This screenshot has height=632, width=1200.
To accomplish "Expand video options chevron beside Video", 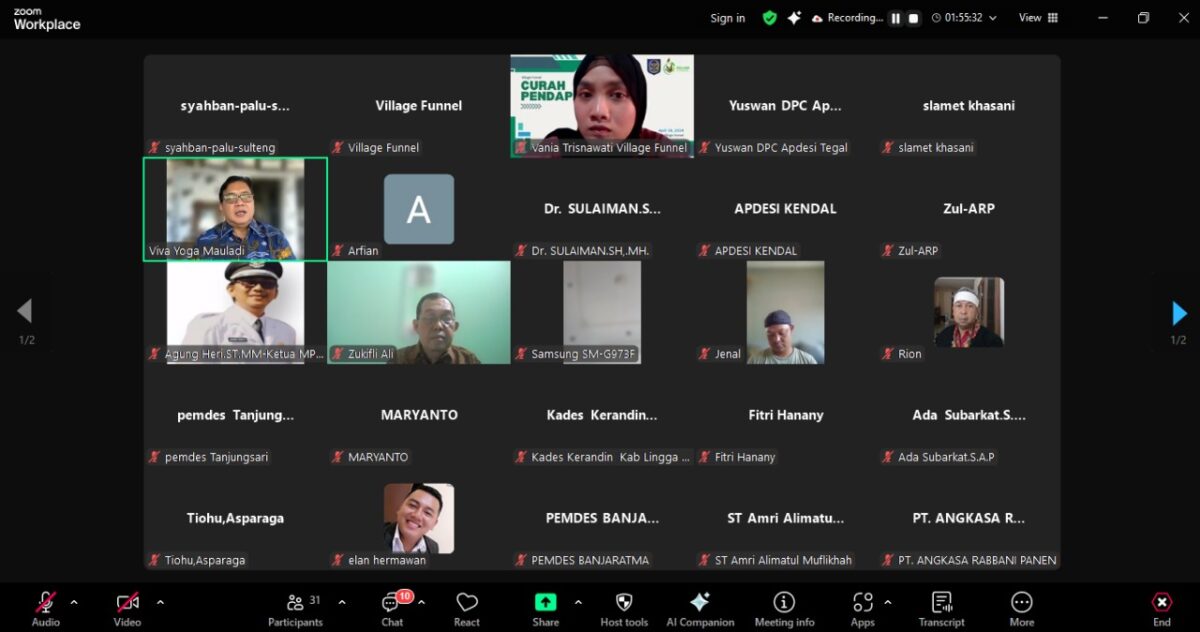I will pos(160,602).
